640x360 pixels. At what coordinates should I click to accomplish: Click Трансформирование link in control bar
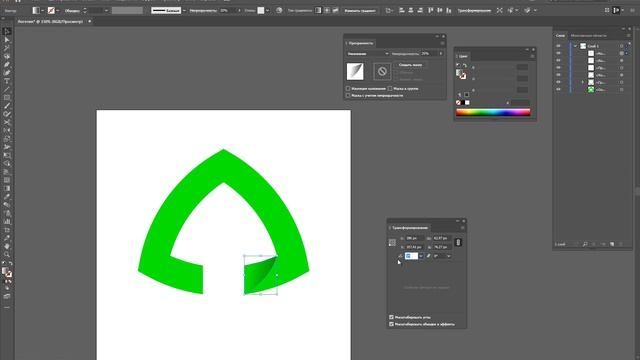(474, 10)
